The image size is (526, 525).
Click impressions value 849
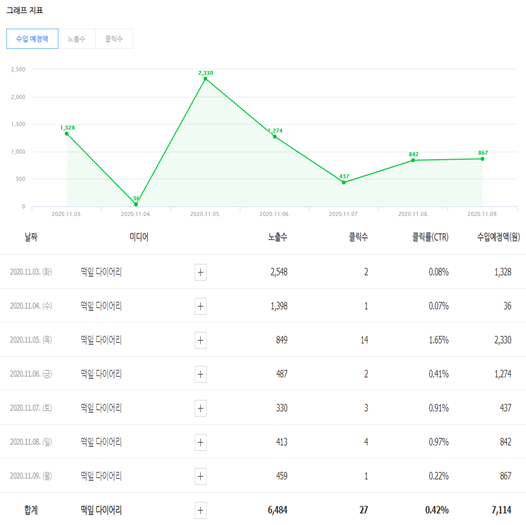tap(282, 340)
